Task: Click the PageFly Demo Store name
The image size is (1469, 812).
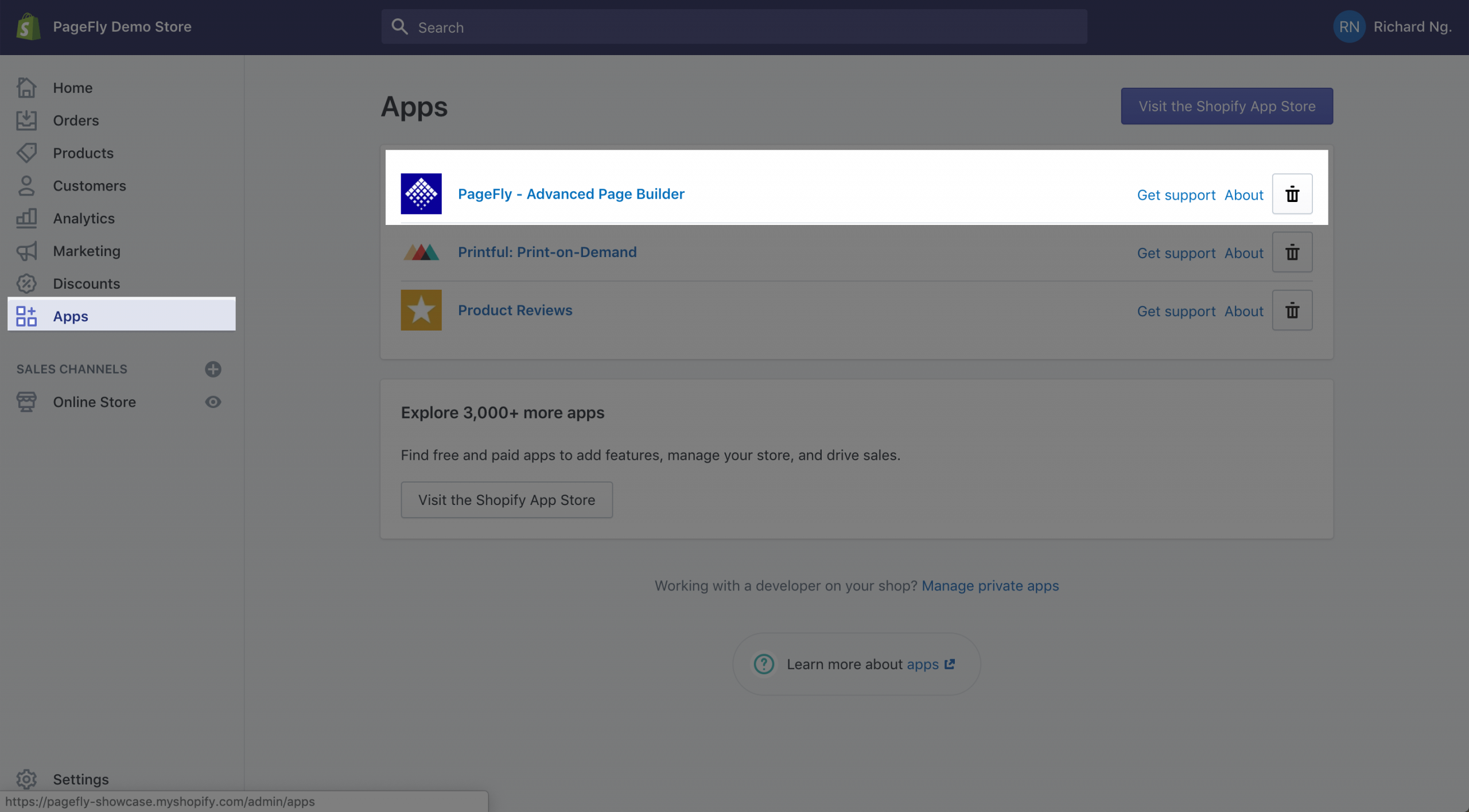Action: tap(122, 26)
